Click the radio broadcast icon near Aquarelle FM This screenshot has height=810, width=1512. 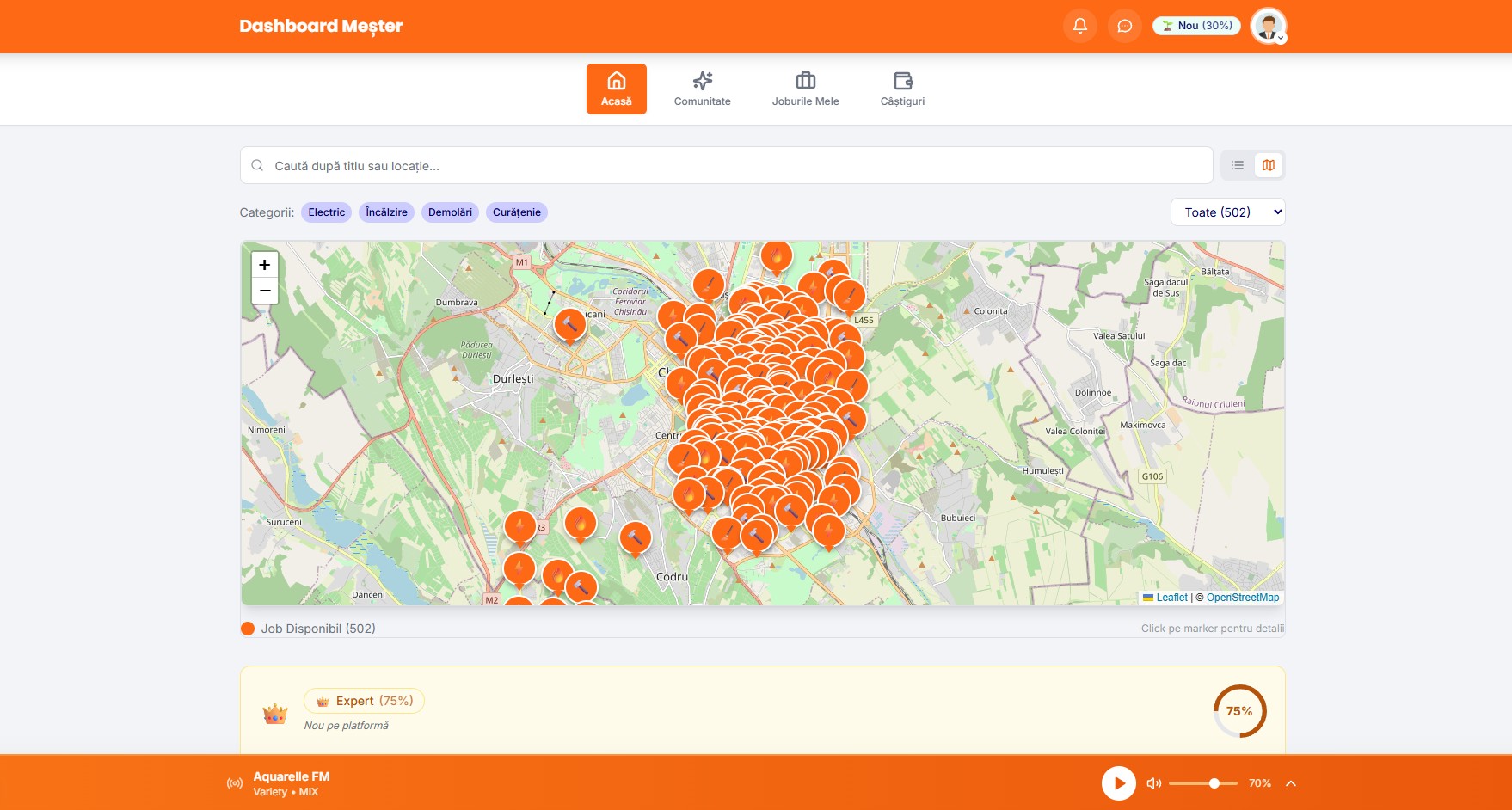(233, 782)
